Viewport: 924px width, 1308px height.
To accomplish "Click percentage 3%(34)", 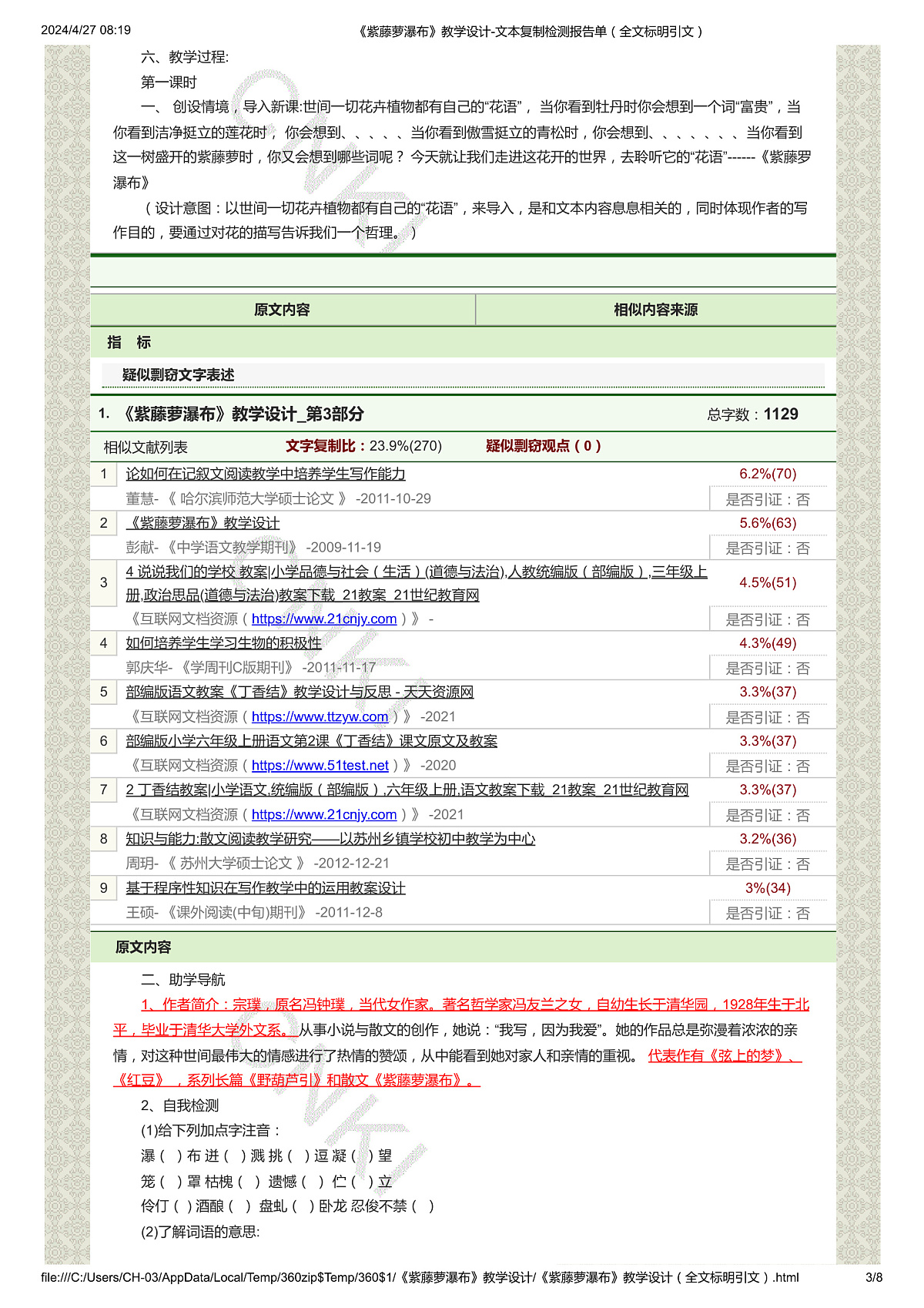I will (x=768, y=888).
